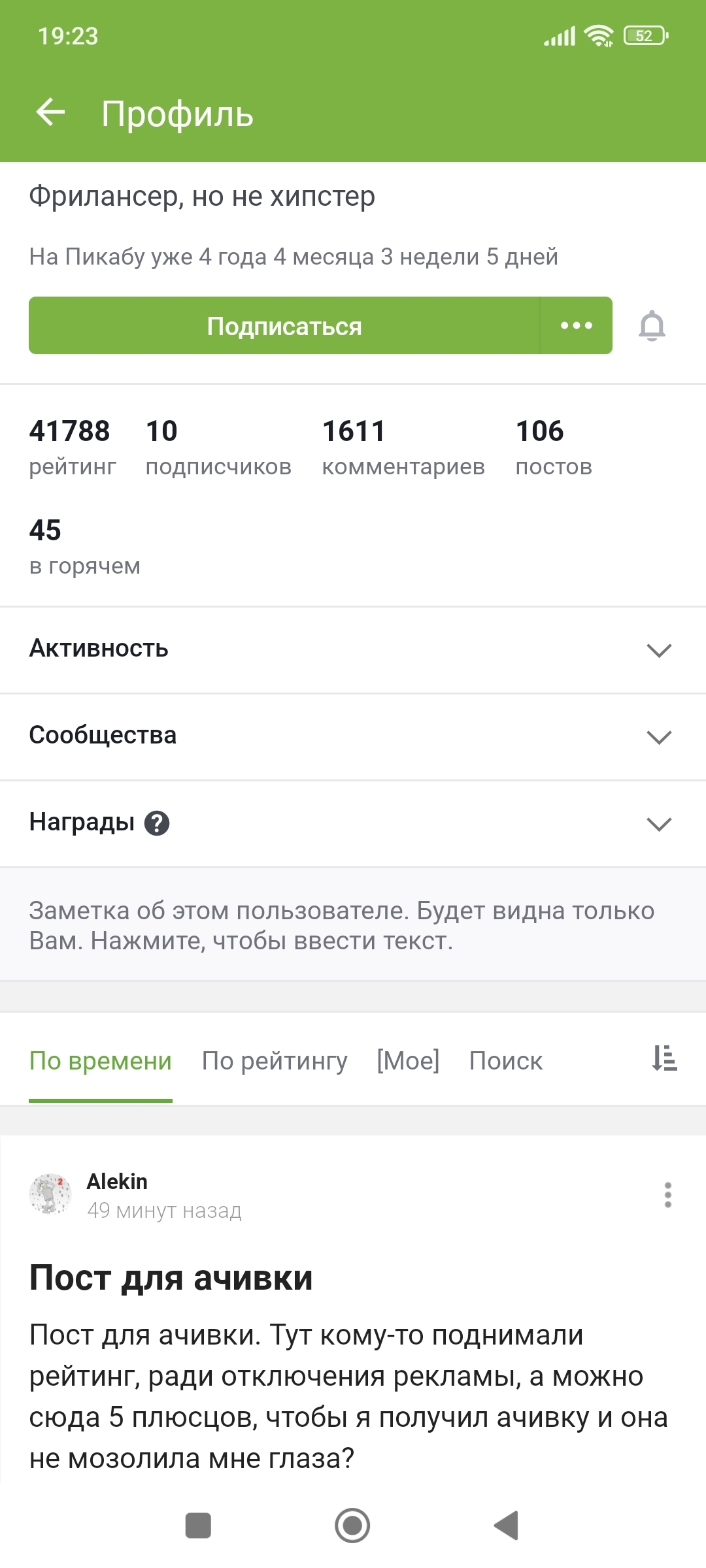The height and width of the screenshot is (1568, 706).
Task: Tap the back arrow in the header
Action: click(x=50, y=112)
